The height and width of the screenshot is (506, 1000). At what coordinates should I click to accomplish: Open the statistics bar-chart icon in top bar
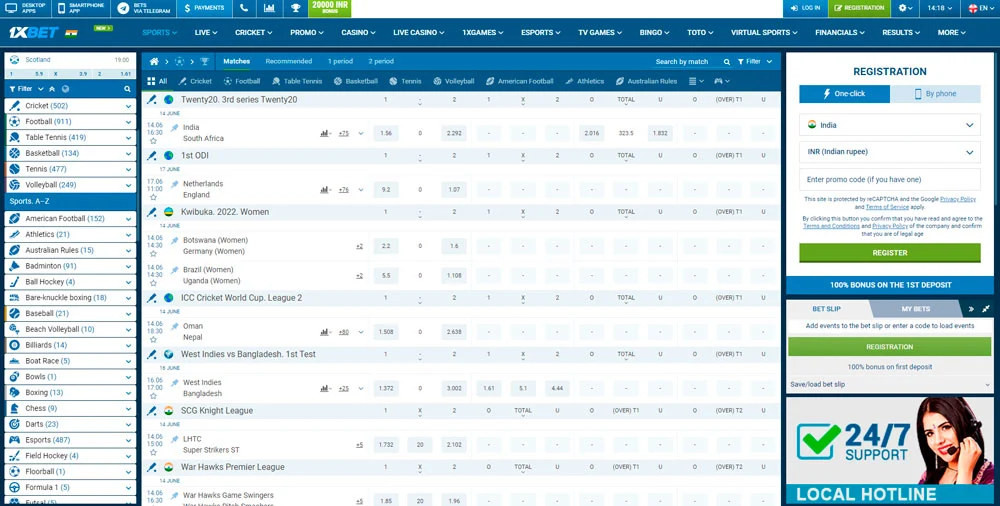(x=270, y=8)
